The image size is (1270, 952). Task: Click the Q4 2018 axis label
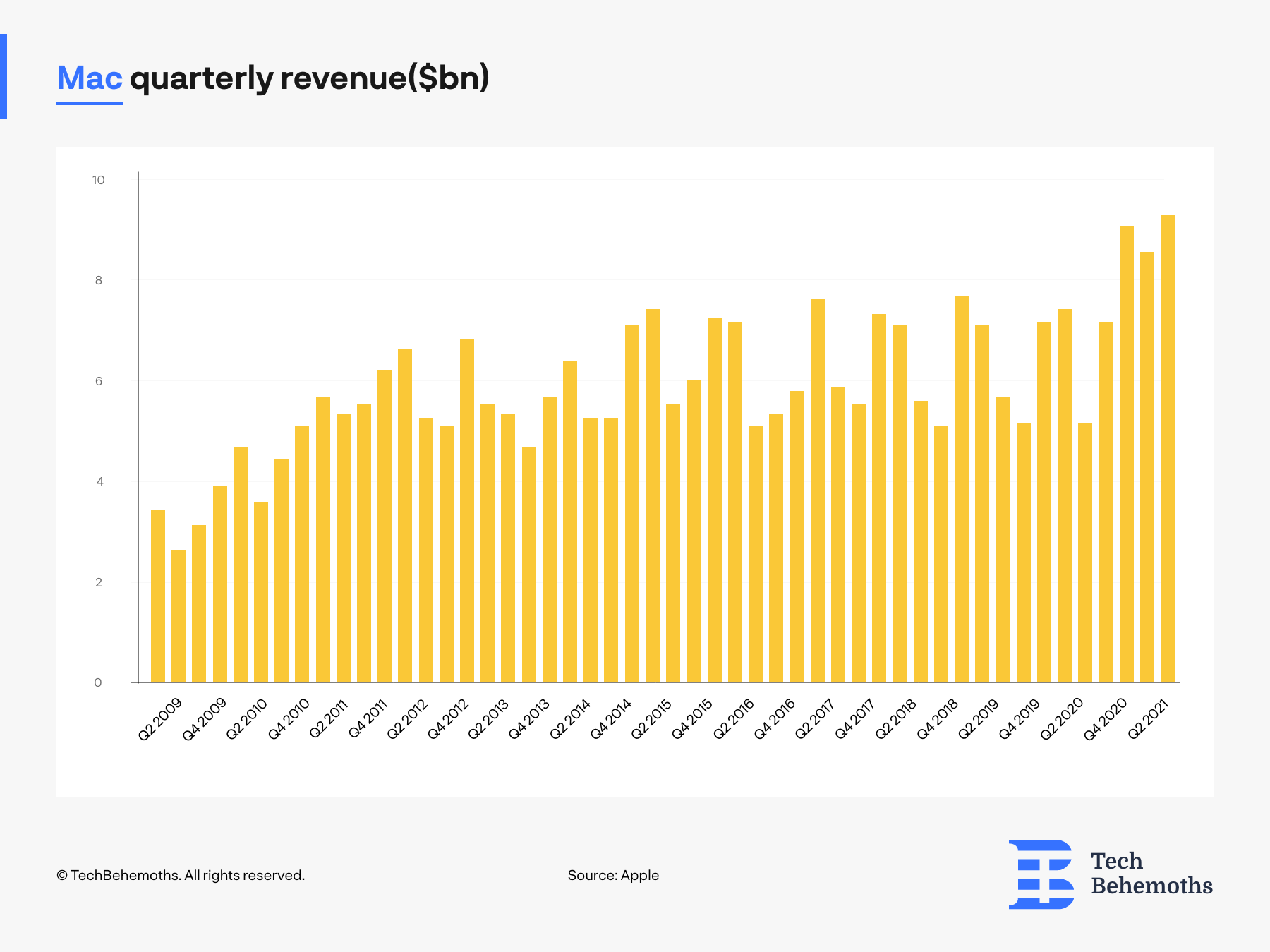(x=938, y=719)
